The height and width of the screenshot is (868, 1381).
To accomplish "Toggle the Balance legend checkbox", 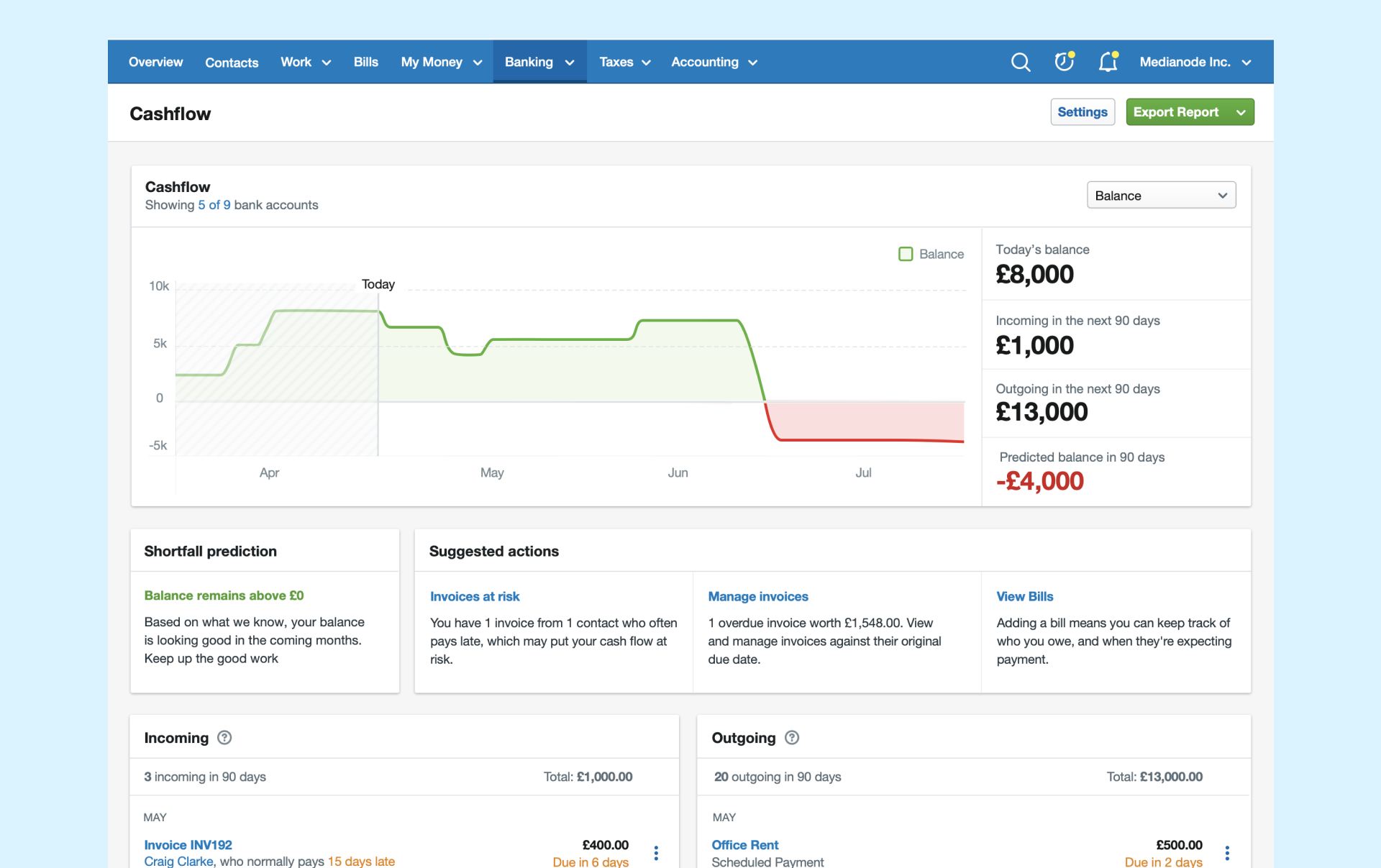I will [x=906, y=254].
